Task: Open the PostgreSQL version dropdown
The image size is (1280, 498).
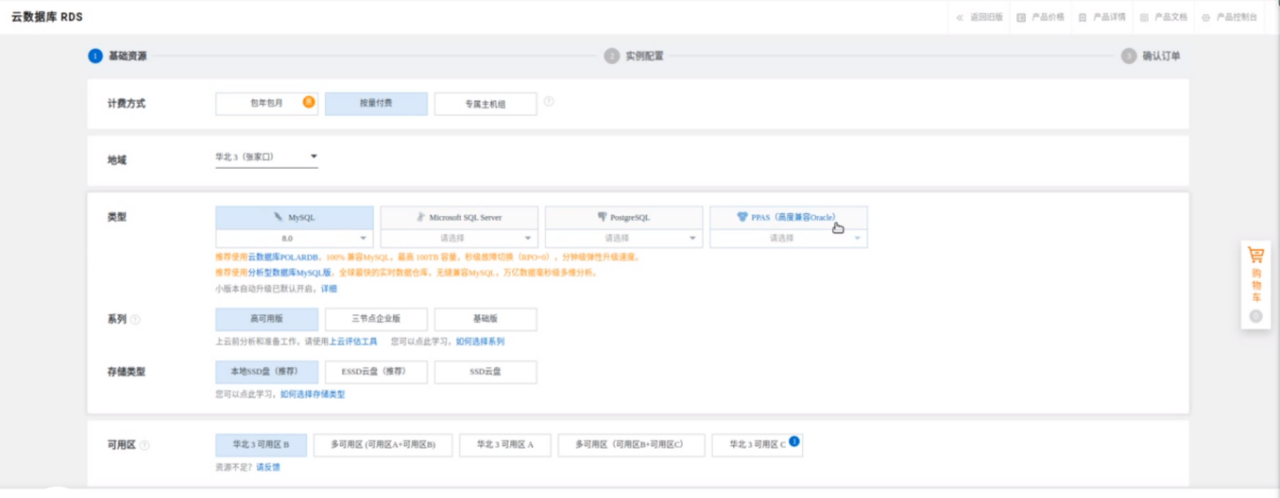Action: pyautogui.click(x=624, y=239)
